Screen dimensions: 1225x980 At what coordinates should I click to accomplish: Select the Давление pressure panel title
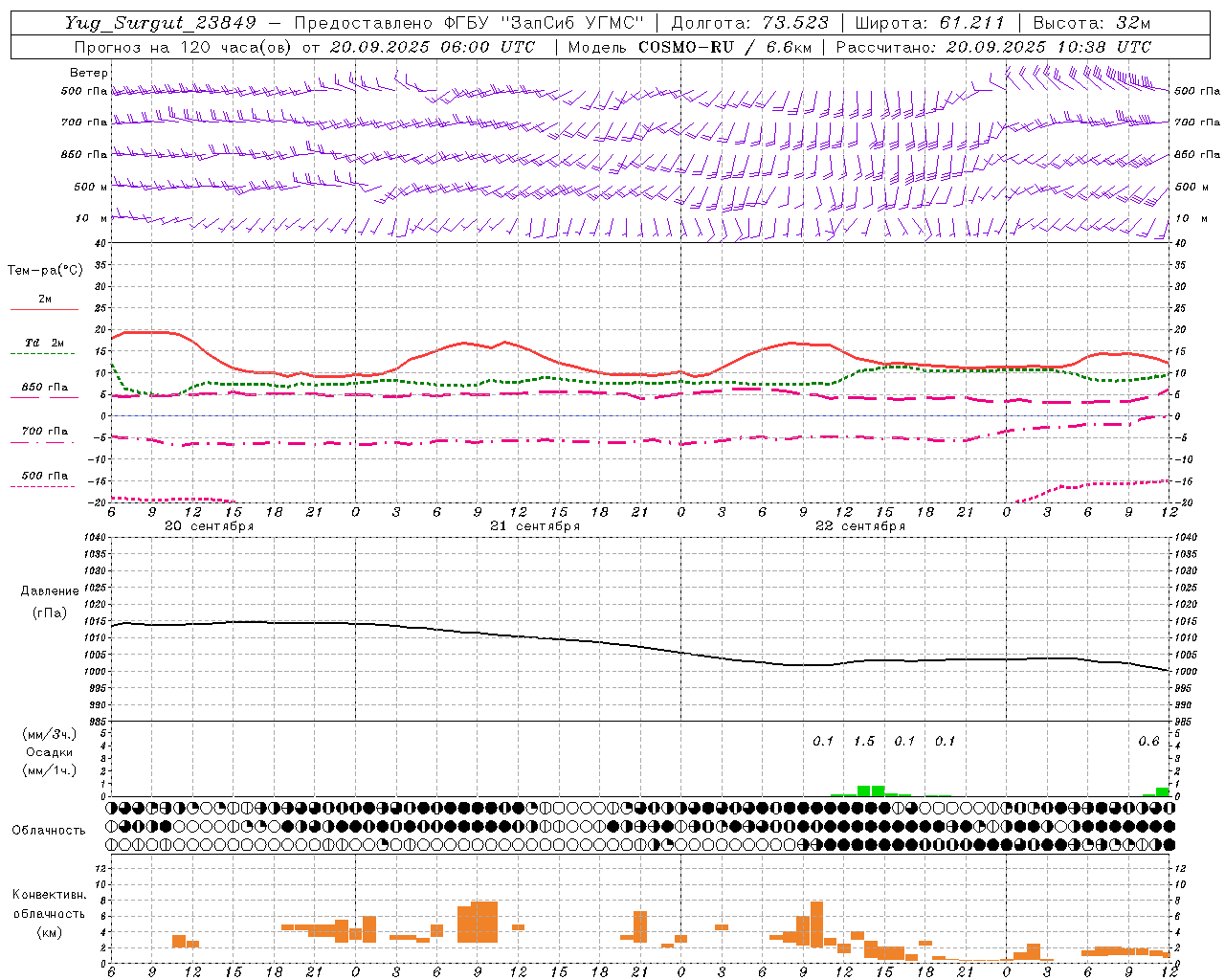point(50,591)
